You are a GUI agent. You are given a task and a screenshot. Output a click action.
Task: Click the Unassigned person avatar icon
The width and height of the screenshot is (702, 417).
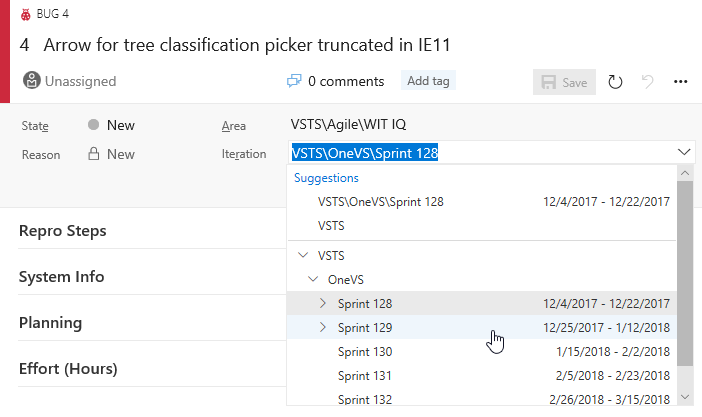(x=32, y=81)
